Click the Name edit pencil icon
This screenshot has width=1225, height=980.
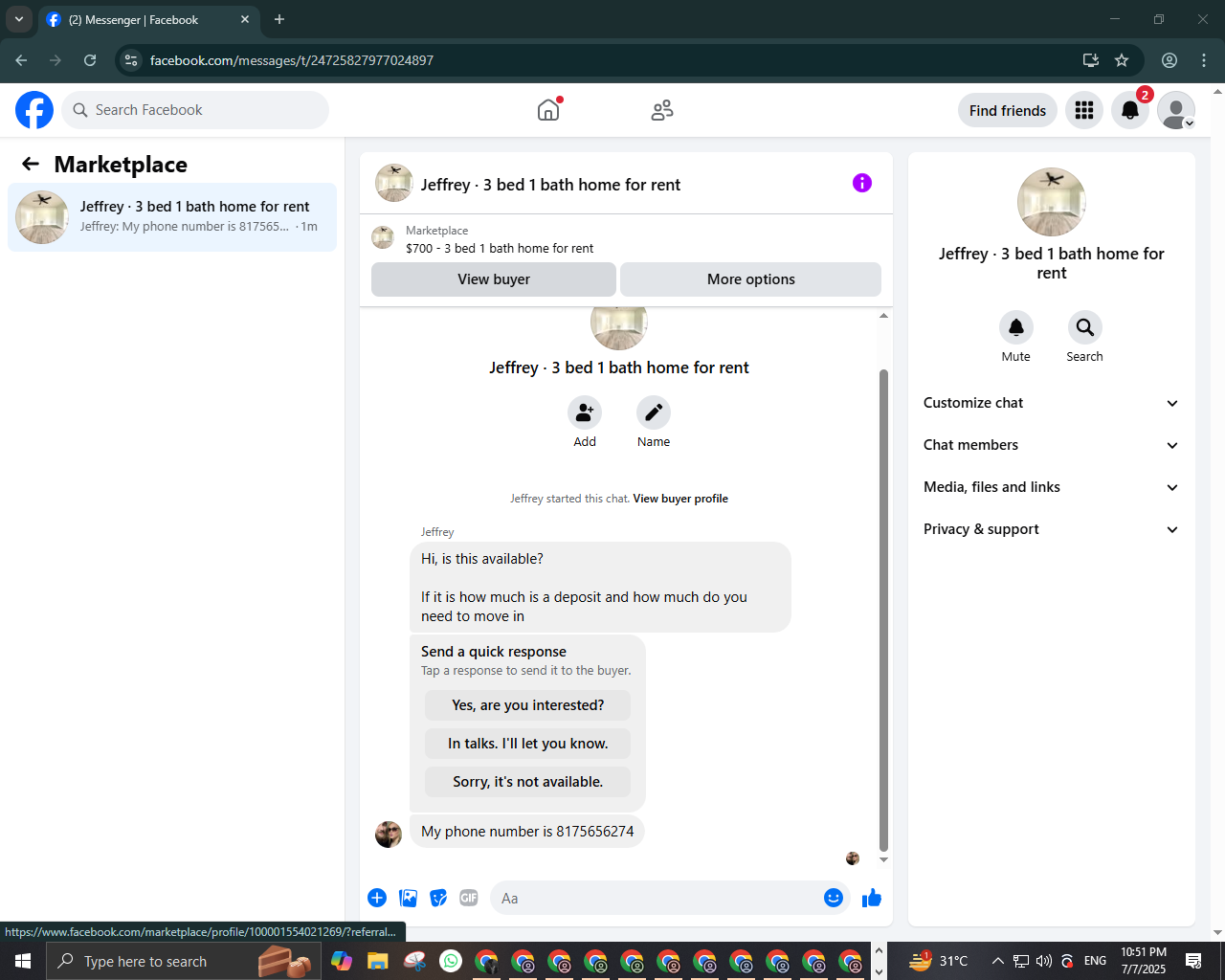tap(654, 412)
